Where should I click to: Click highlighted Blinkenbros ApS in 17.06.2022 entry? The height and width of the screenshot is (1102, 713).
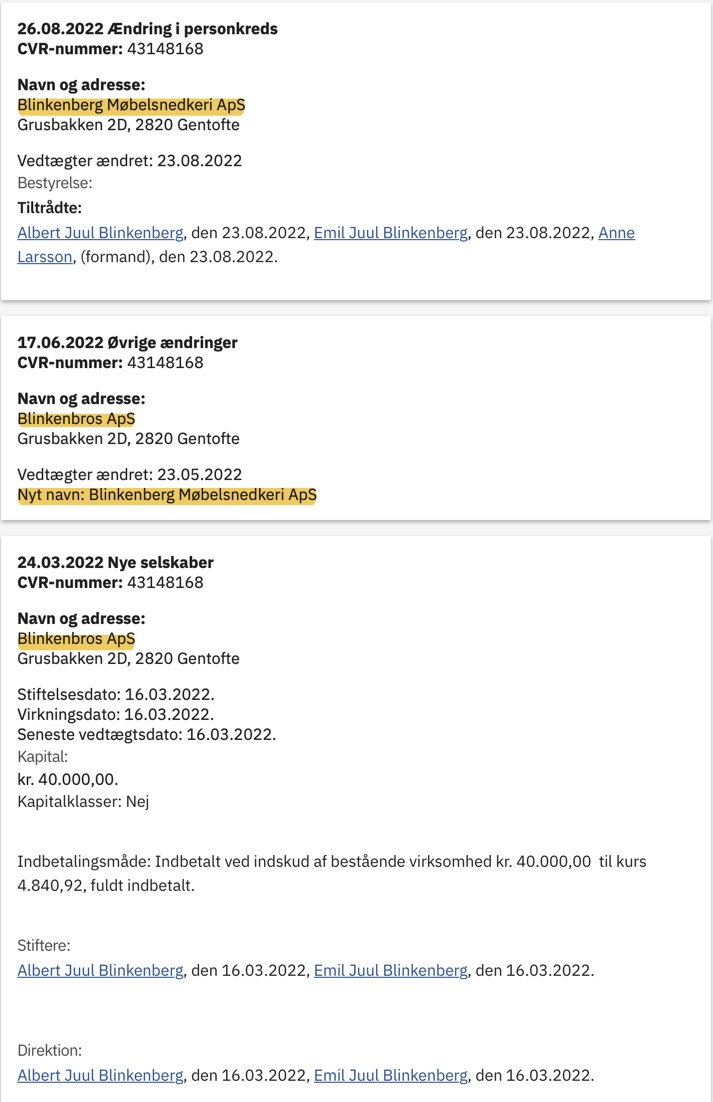point(77,419)
